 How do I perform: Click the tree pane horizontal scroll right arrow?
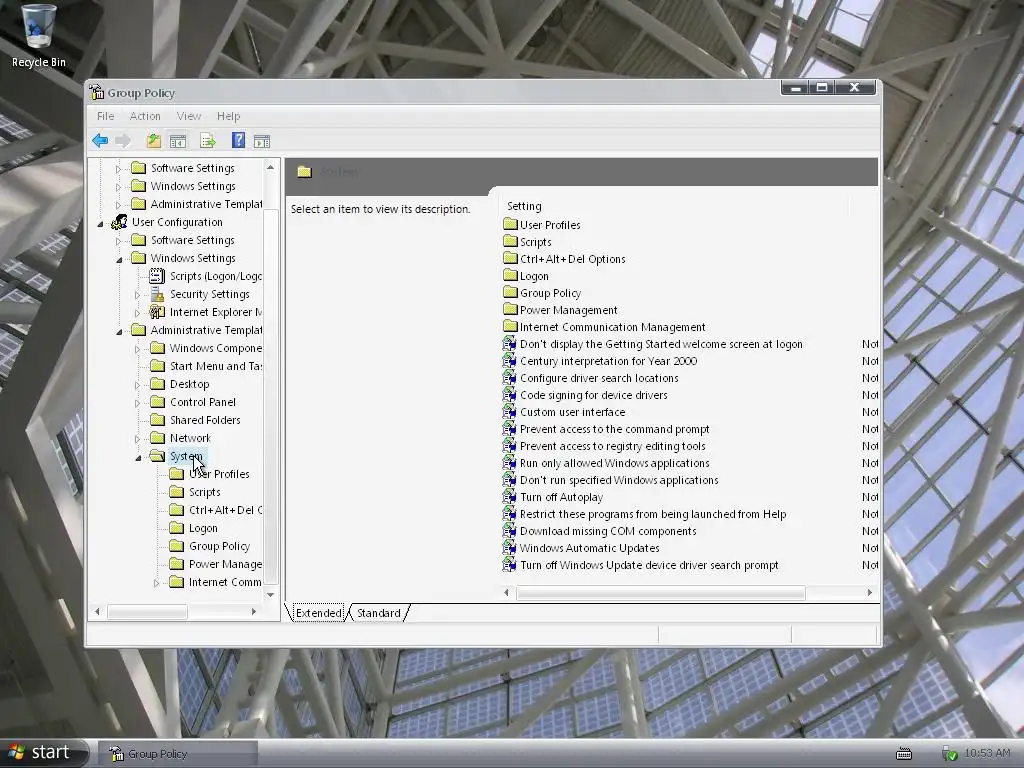click(253, 611)
